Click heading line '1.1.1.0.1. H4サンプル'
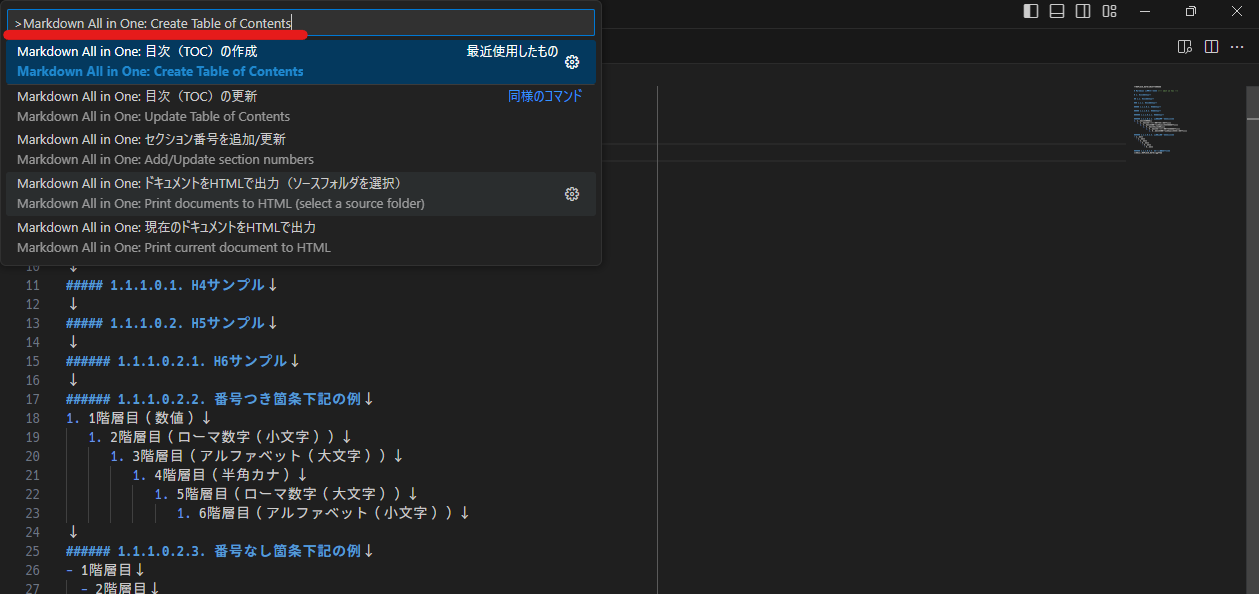 (172, 285)
